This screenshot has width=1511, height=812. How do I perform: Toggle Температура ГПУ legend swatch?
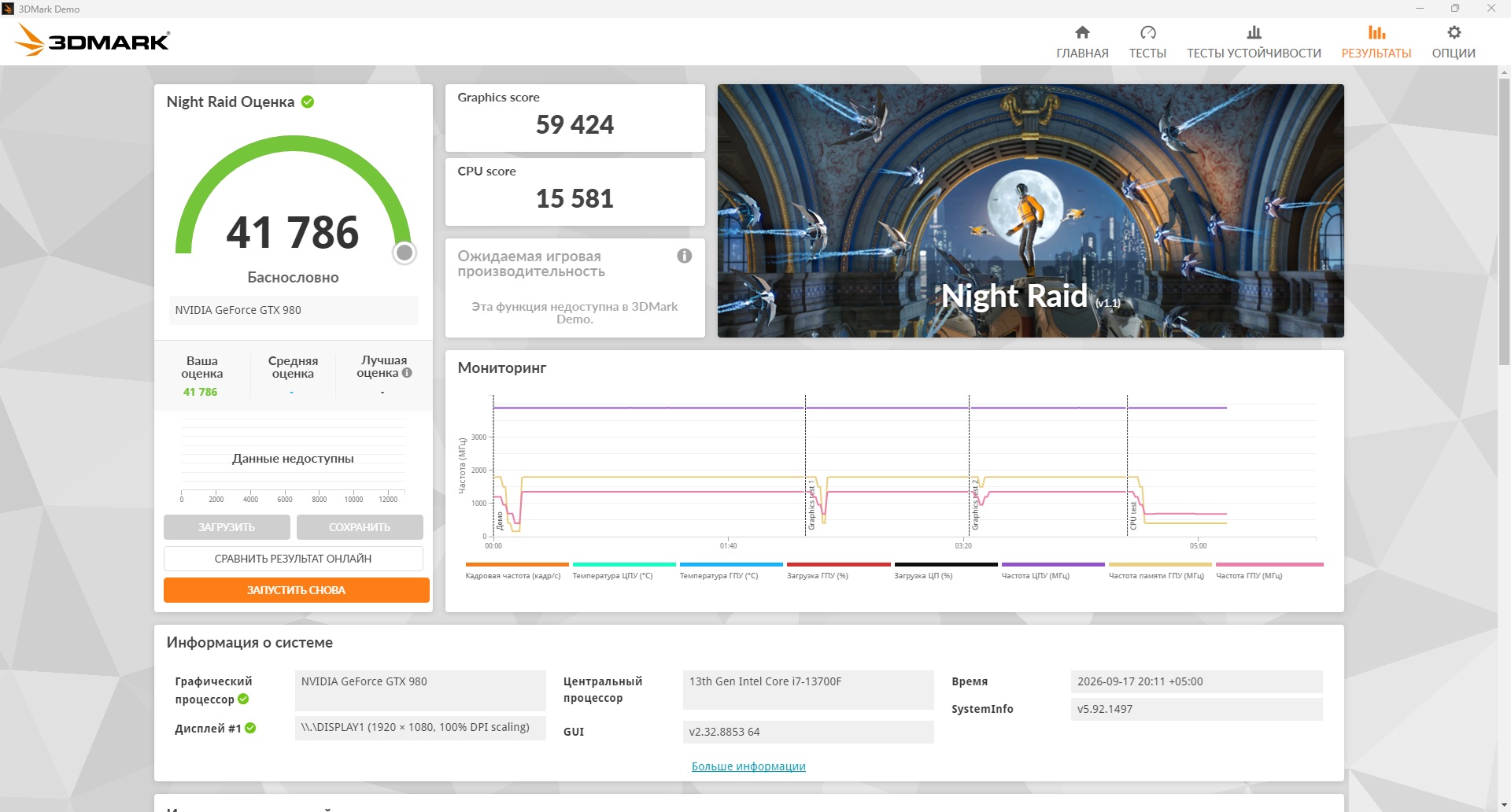[731, 564]
